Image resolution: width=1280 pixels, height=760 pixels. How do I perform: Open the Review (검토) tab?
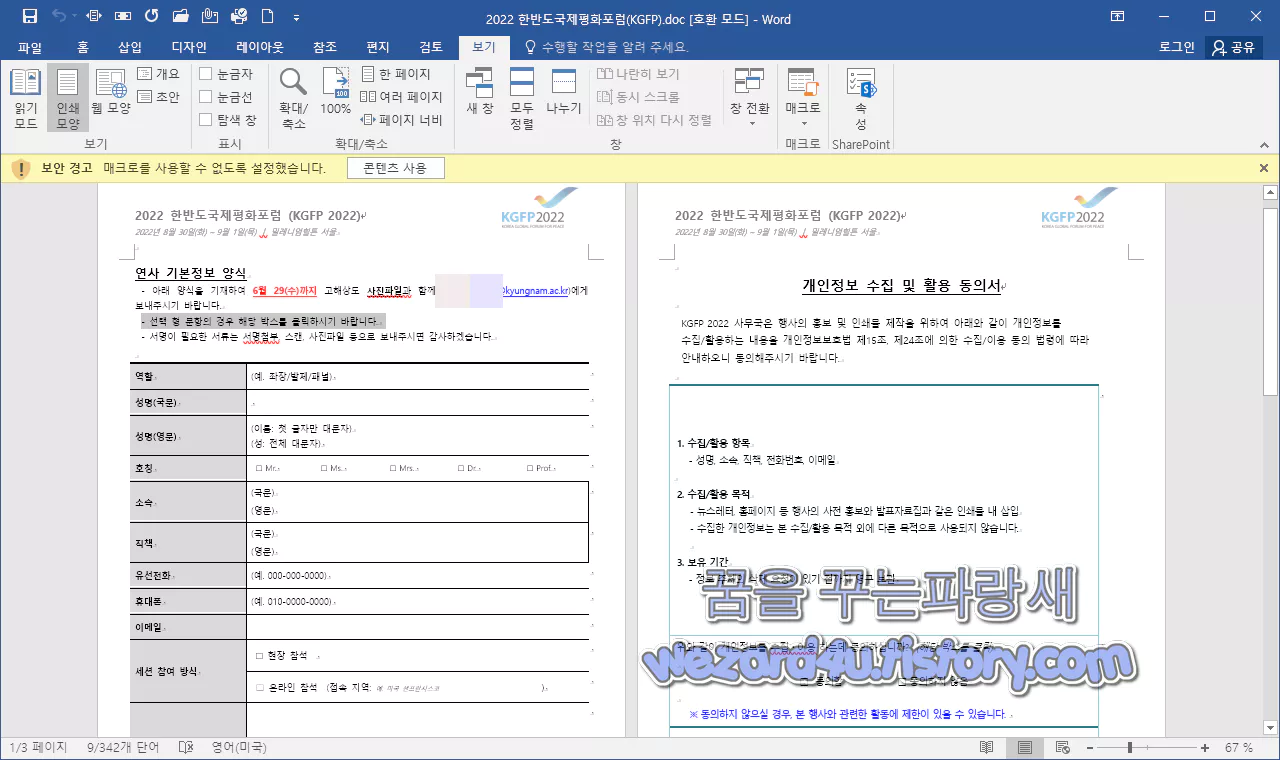click(x=431, y=47)
